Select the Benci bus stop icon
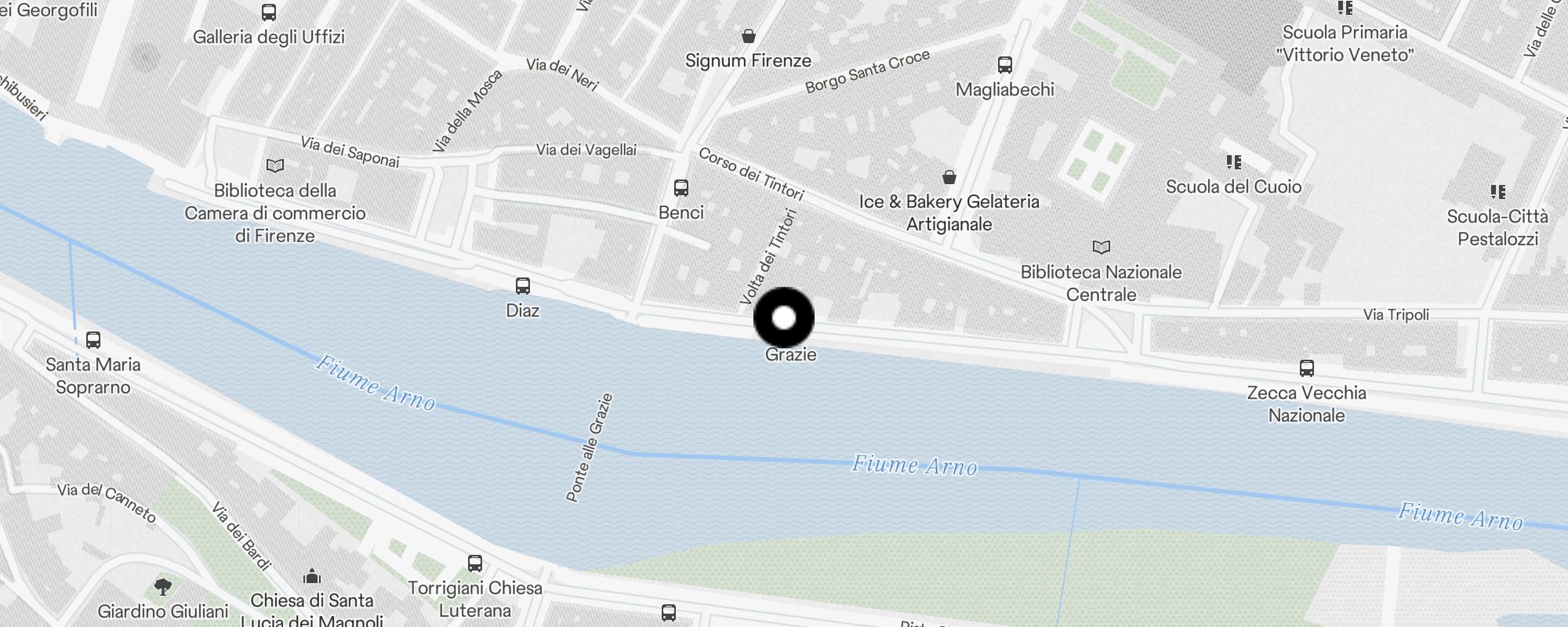This screenshot has height=627, width=1568. (681, 188)
